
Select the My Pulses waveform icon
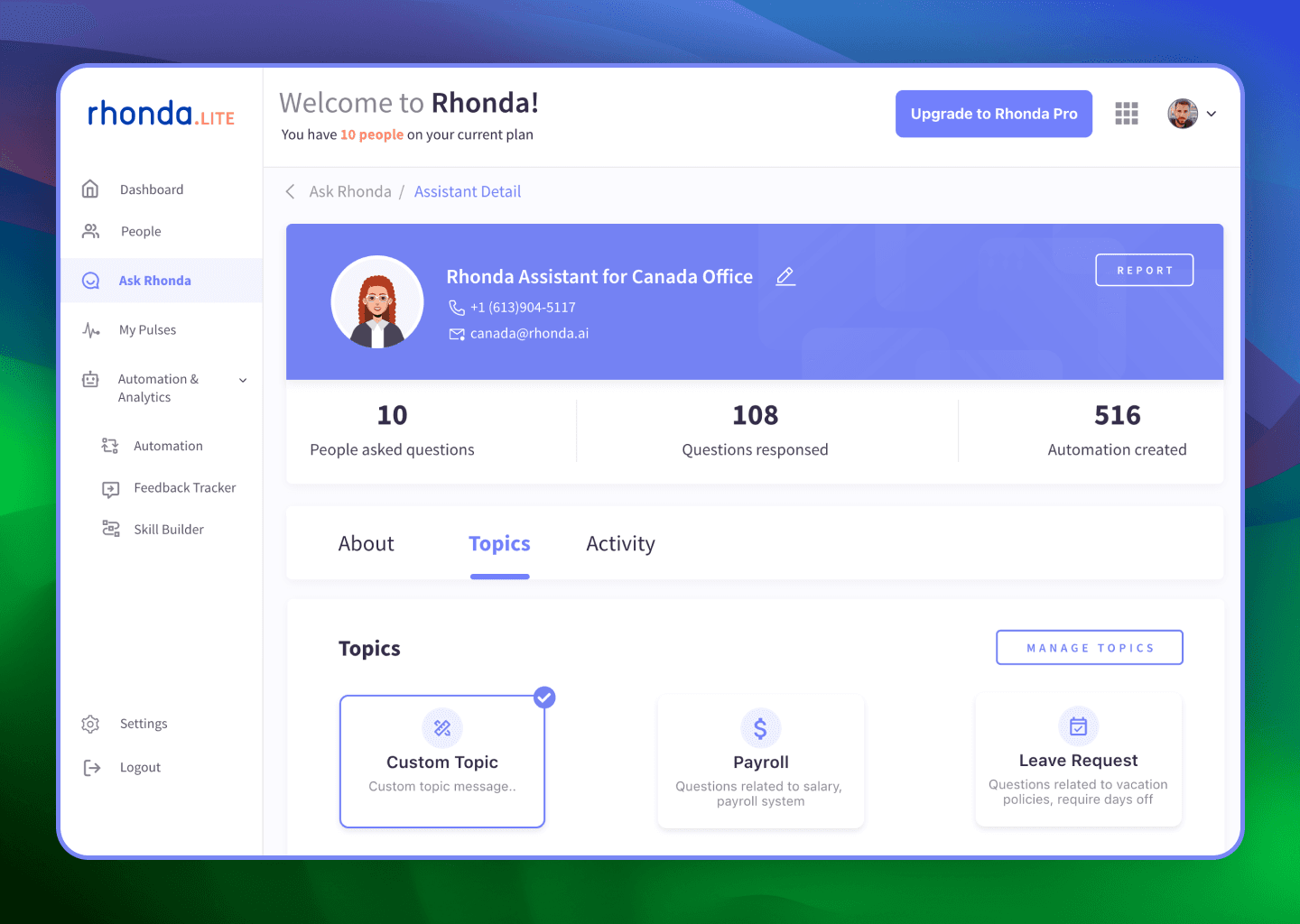[91, 329]
